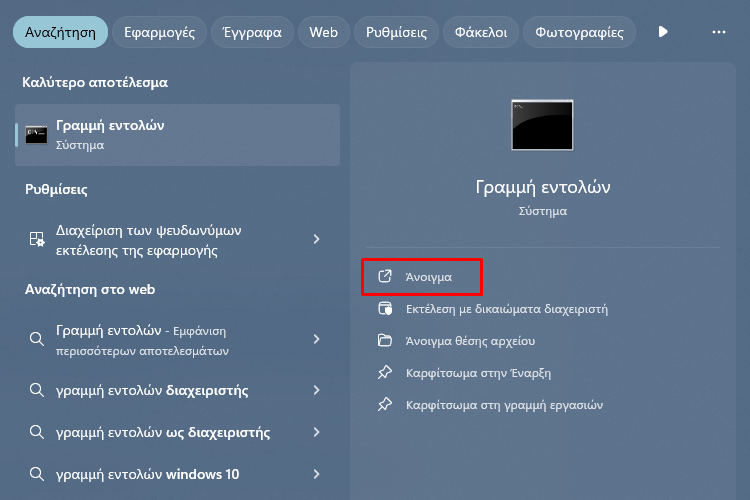Screen dimensions: 750x500
Task: Choose Καρφίτσωμα στη γραμμή εργασιών
Action: point(504,405)
